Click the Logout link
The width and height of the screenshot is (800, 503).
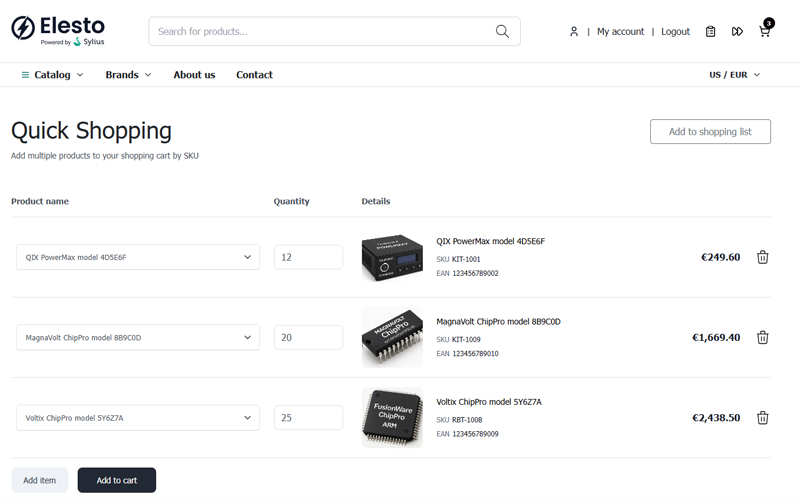point(675,32)
